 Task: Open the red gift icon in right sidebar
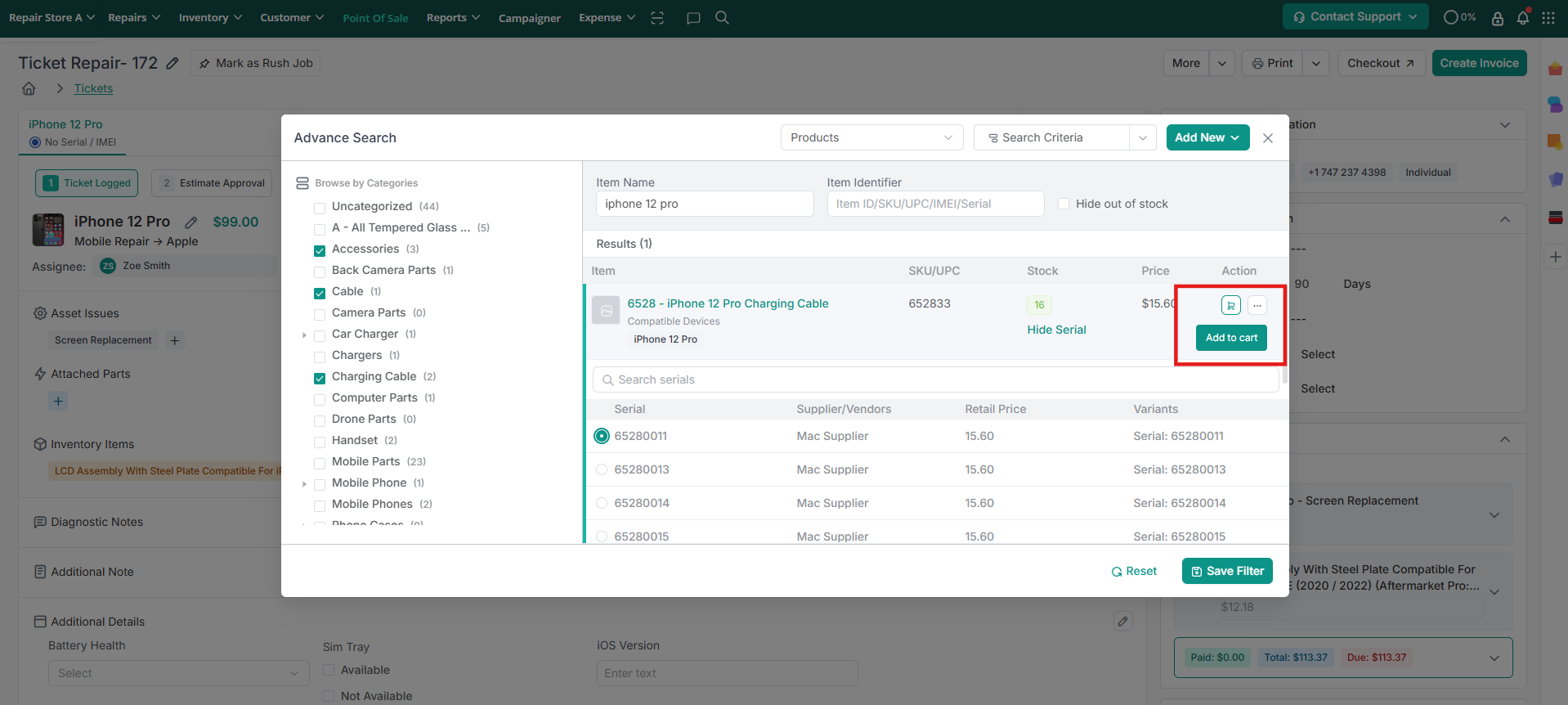[x=1556, y=69]
